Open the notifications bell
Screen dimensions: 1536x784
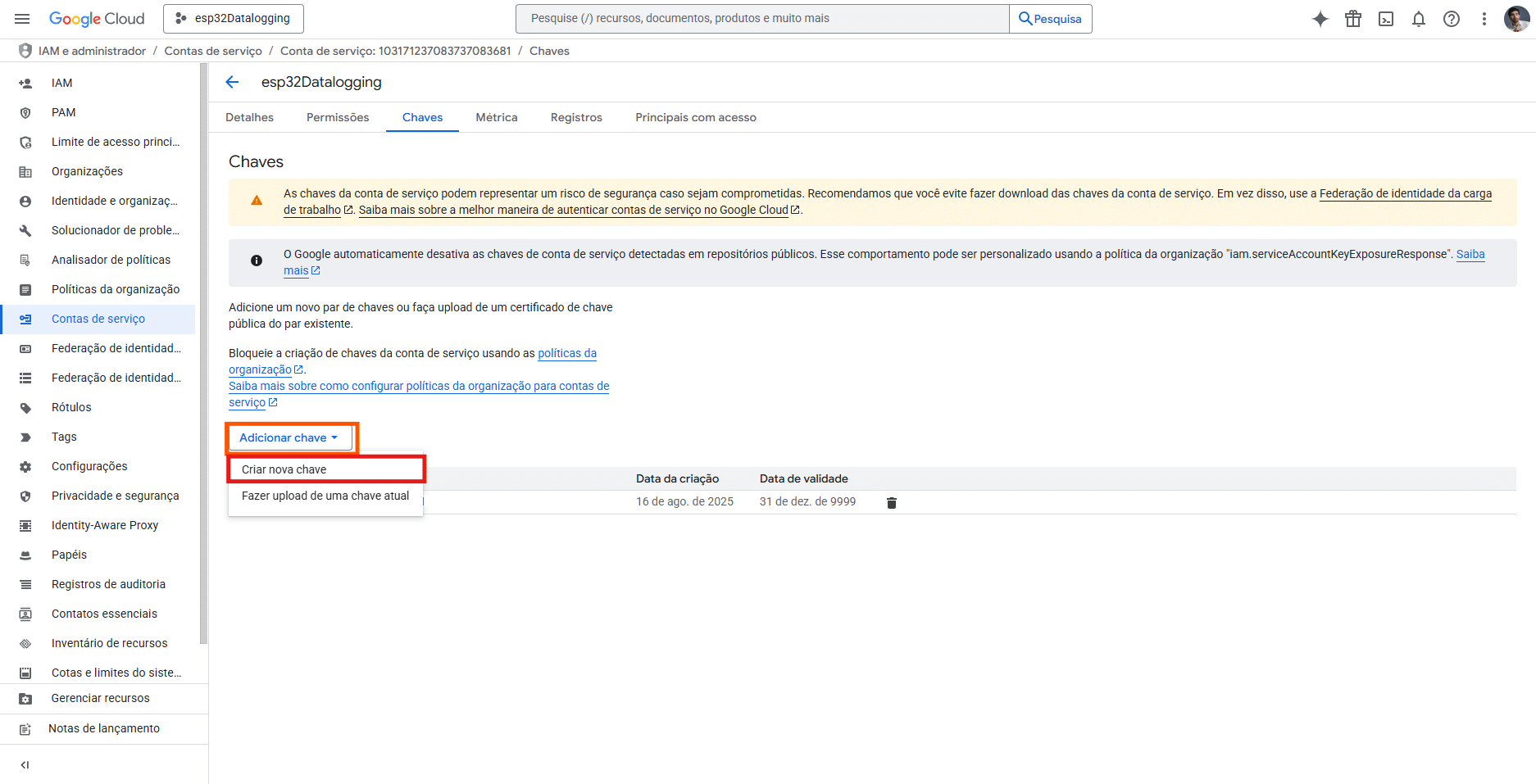click(1418, 19)
